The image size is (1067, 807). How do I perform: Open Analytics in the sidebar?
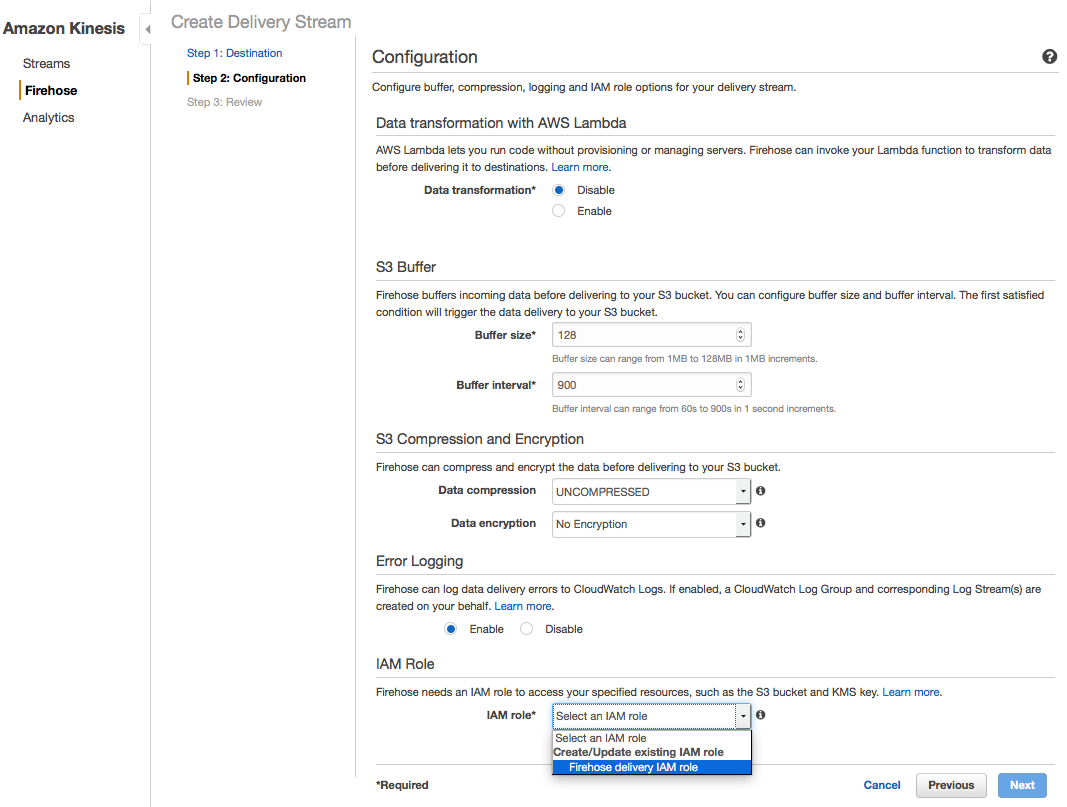click(x=48, y=118)
